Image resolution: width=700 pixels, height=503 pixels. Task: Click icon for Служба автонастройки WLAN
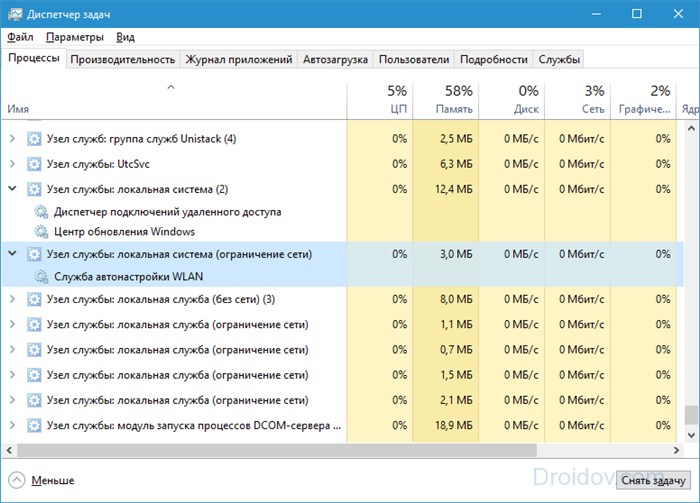(41, 277)
